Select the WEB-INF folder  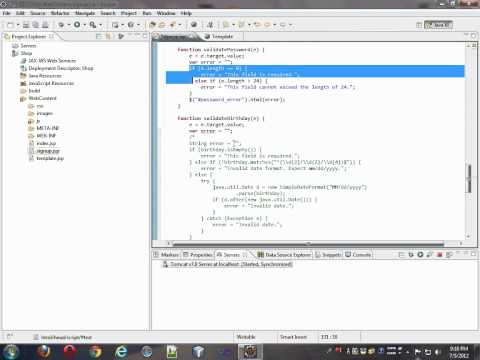pyautogui.click(x=46, y=136)
